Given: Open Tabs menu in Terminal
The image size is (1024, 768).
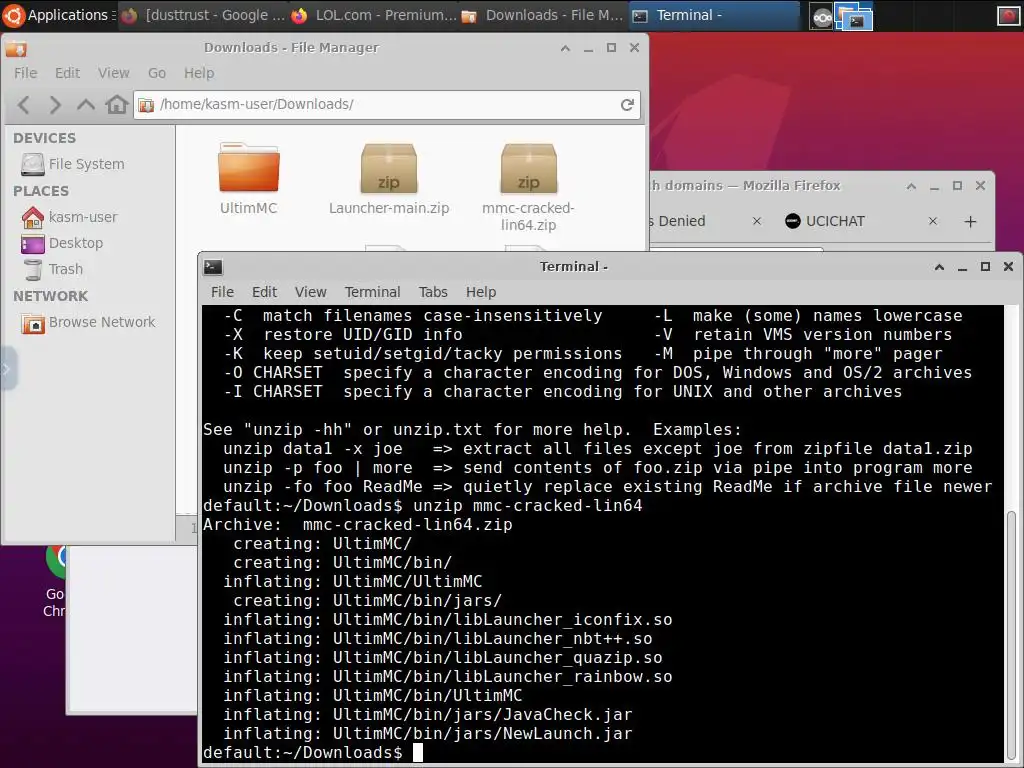Looking at the screenshot, I should click(433, 292).
